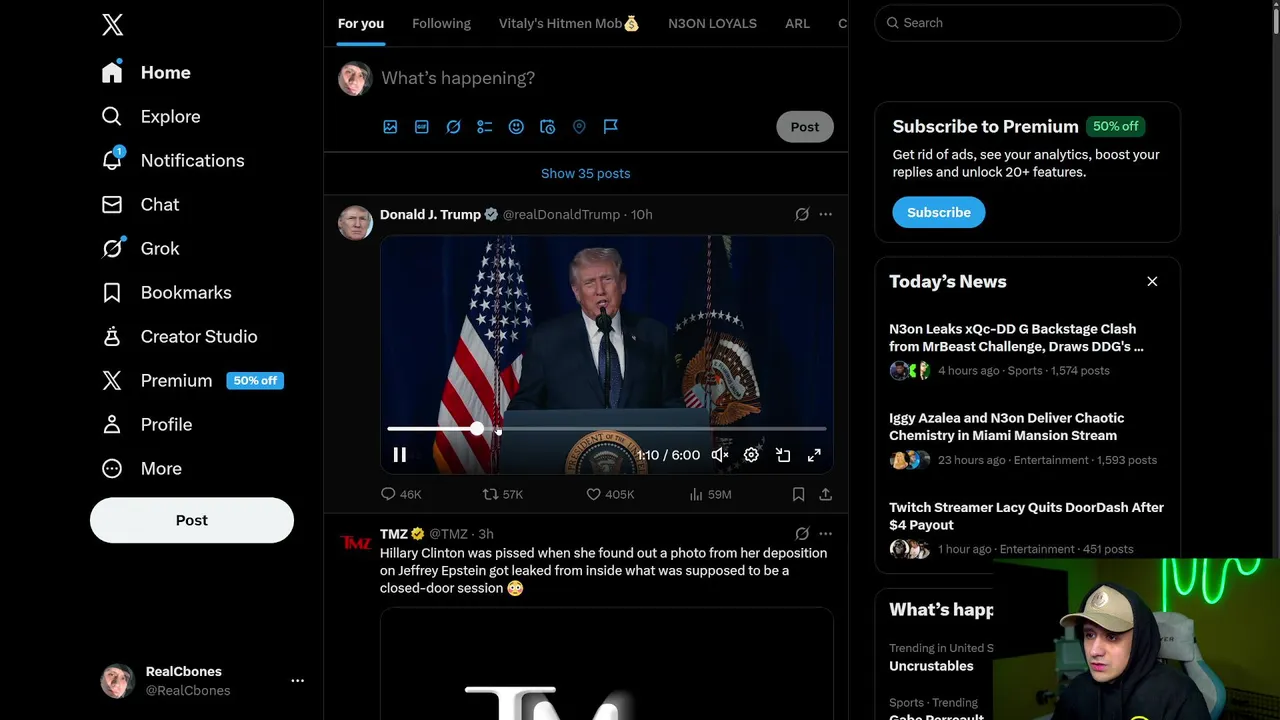Open TMZ logo avatar

(x=355, y=542)
